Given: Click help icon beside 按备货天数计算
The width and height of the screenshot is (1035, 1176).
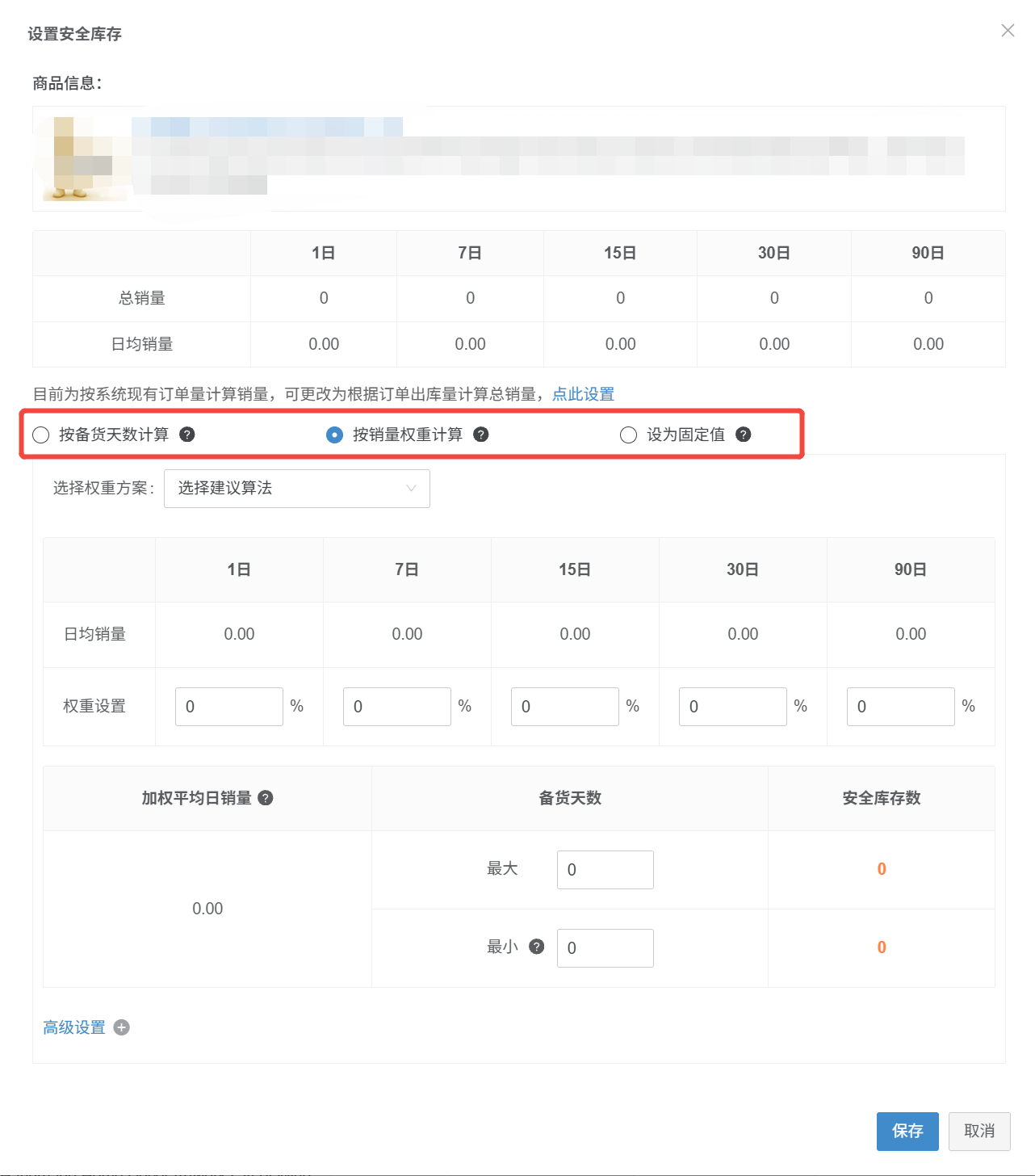Looking at the screenshot, I should pos(186,435).
